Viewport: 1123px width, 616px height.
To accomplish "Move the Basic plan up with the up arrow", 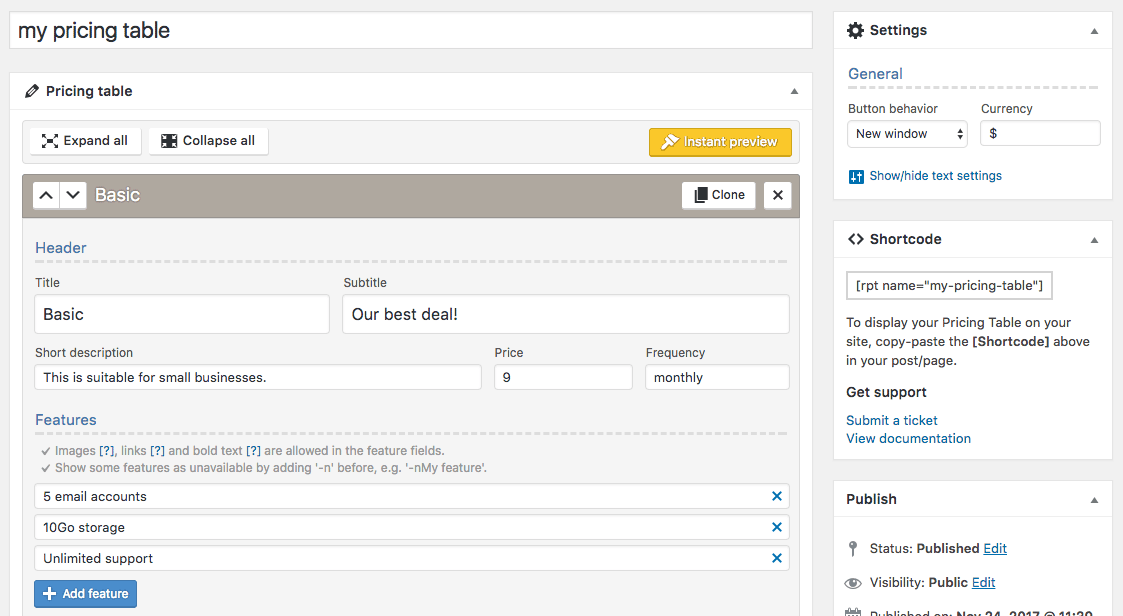I will click(46, 195).
